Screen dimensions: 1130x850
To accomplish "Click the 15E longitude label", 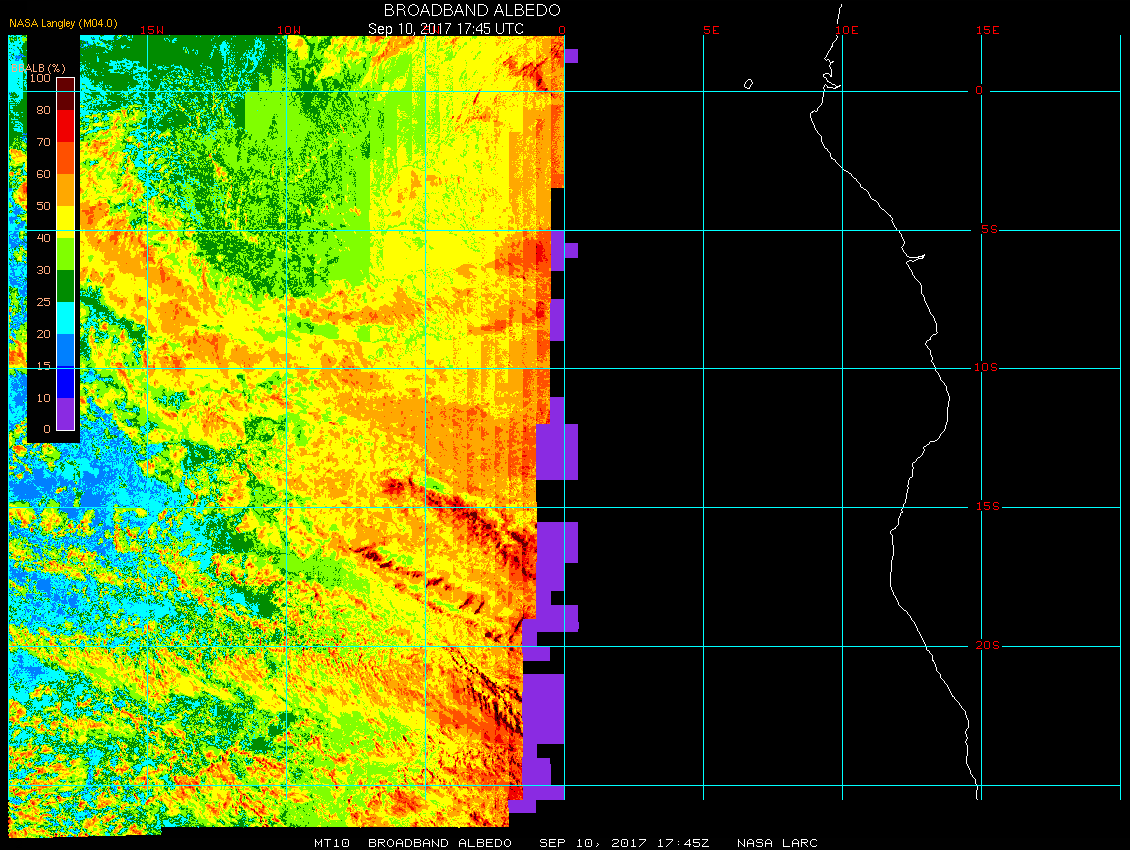I will click(x=987, y=30).
